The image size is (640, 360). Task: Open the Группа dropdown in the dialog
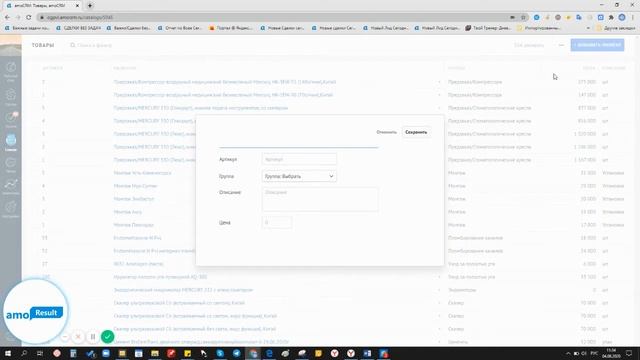point(299,176)
